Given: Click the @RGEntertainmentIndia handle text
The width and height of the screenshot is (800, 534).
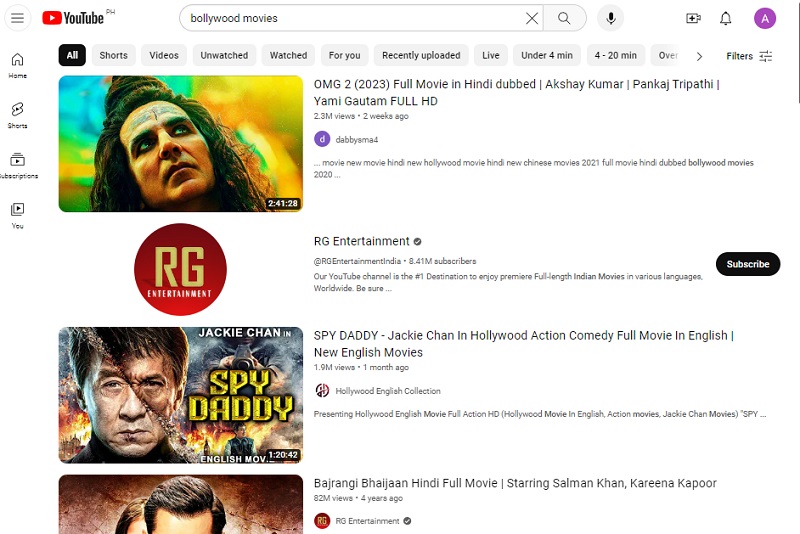Looking at the screenshot, I should (357, 261).
